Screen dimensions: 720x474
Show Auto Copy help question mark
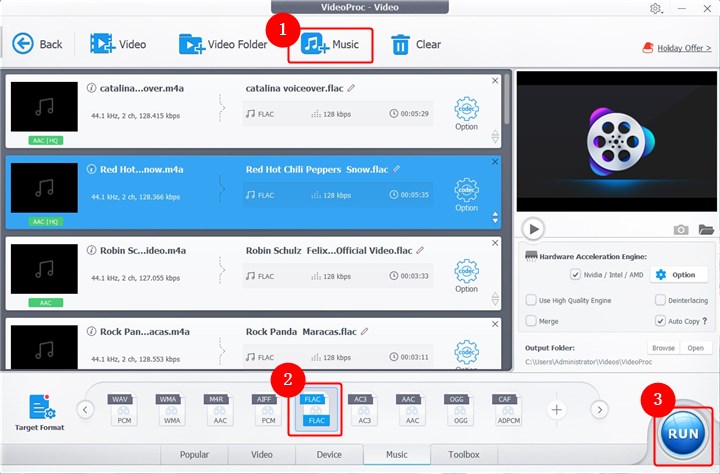pos(705,321)
